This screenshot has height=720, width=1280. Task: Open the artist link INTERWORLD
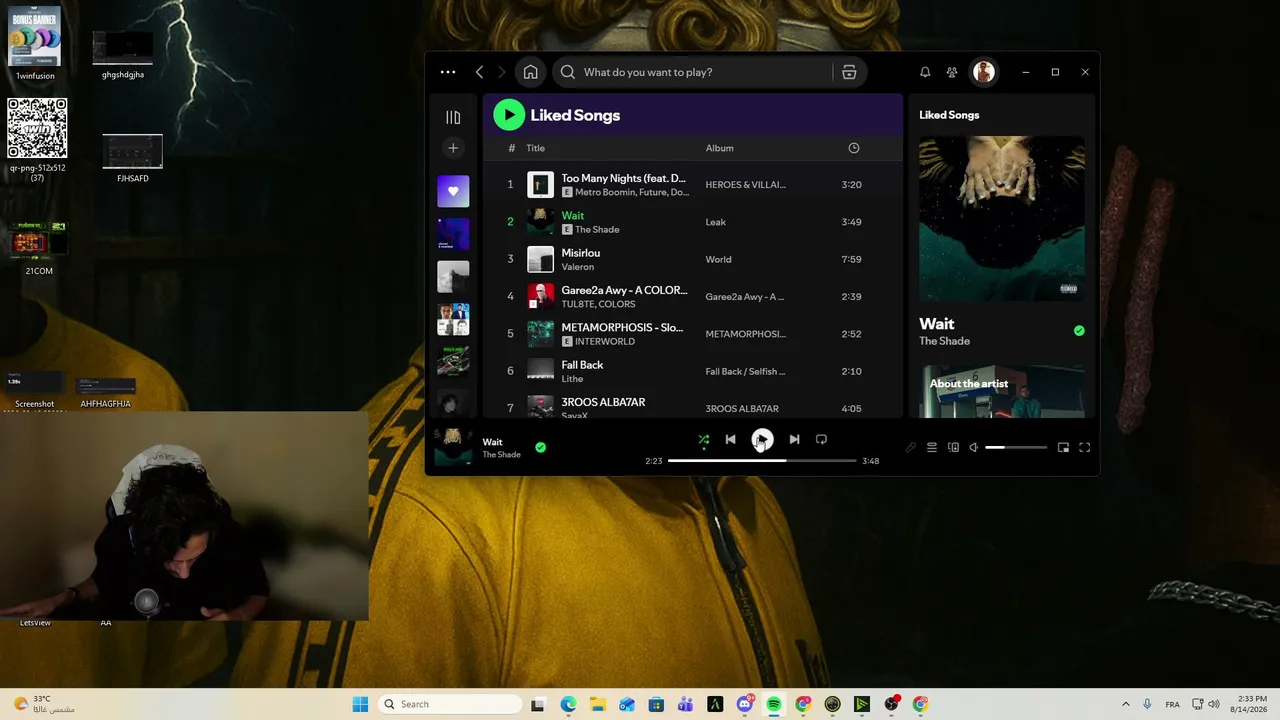tap(605, 342)
